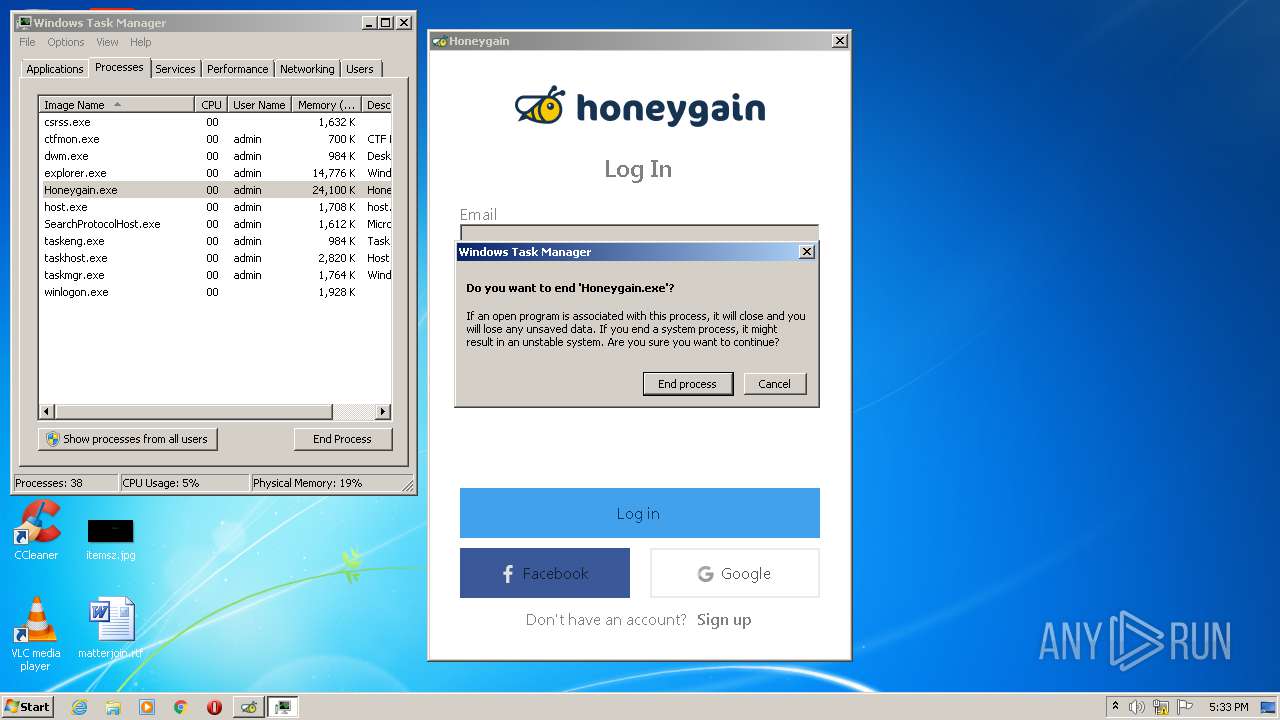The height and width of the screenshot is (720, 1280).
Task: Select the winlogon.exe process row
Action: coord(215,292)
